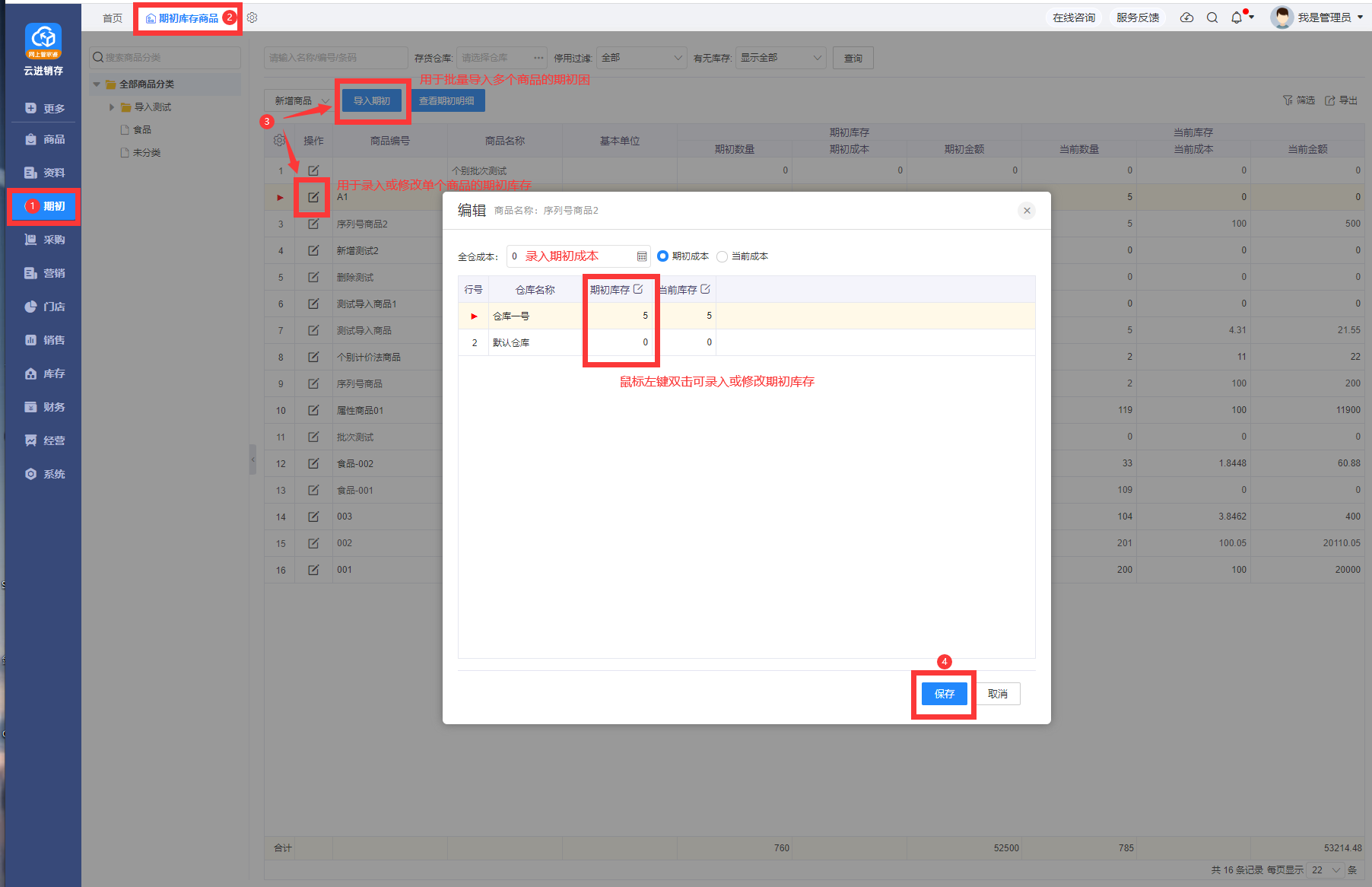Open the table column settings gear
Viewport: 1372px width, 887px height.
pos(279,140)
